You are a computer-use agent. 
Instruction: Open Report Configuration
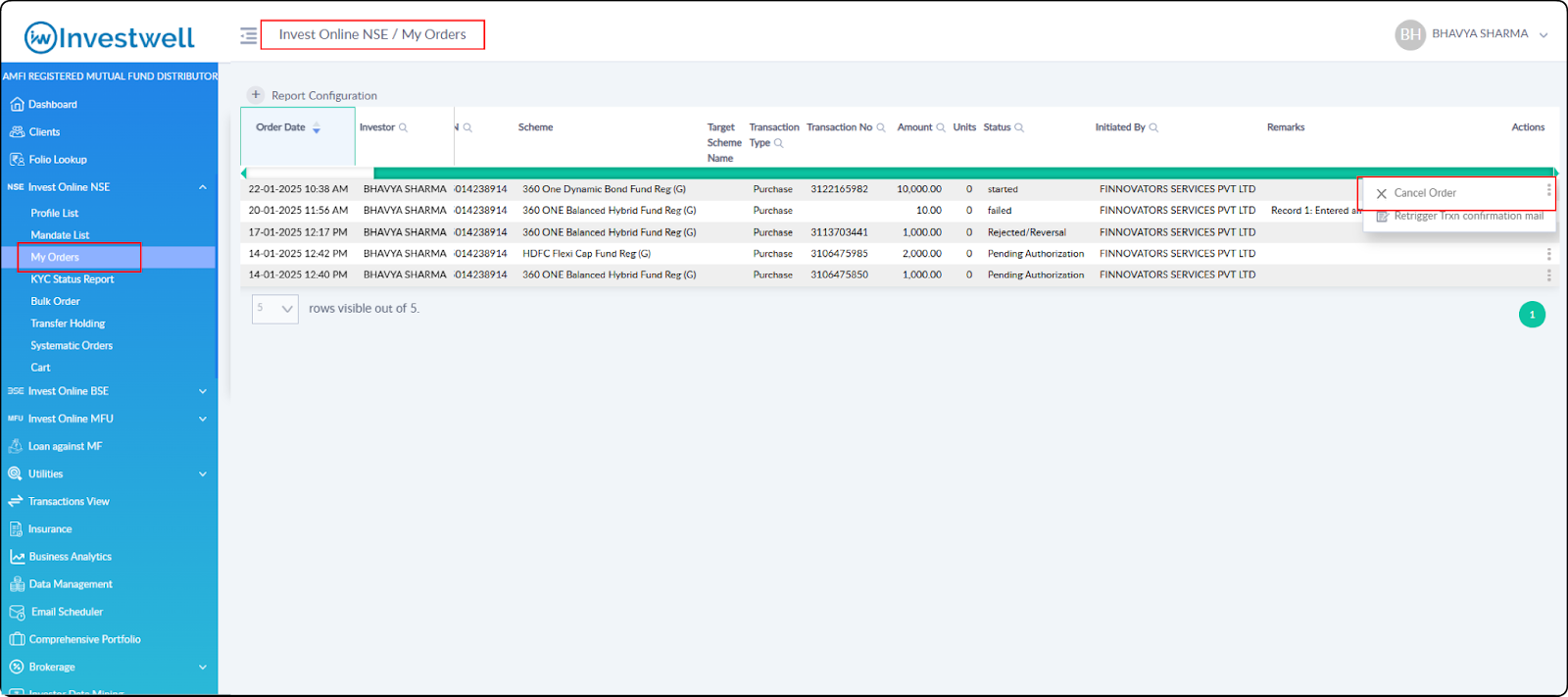tap(323, 96)
